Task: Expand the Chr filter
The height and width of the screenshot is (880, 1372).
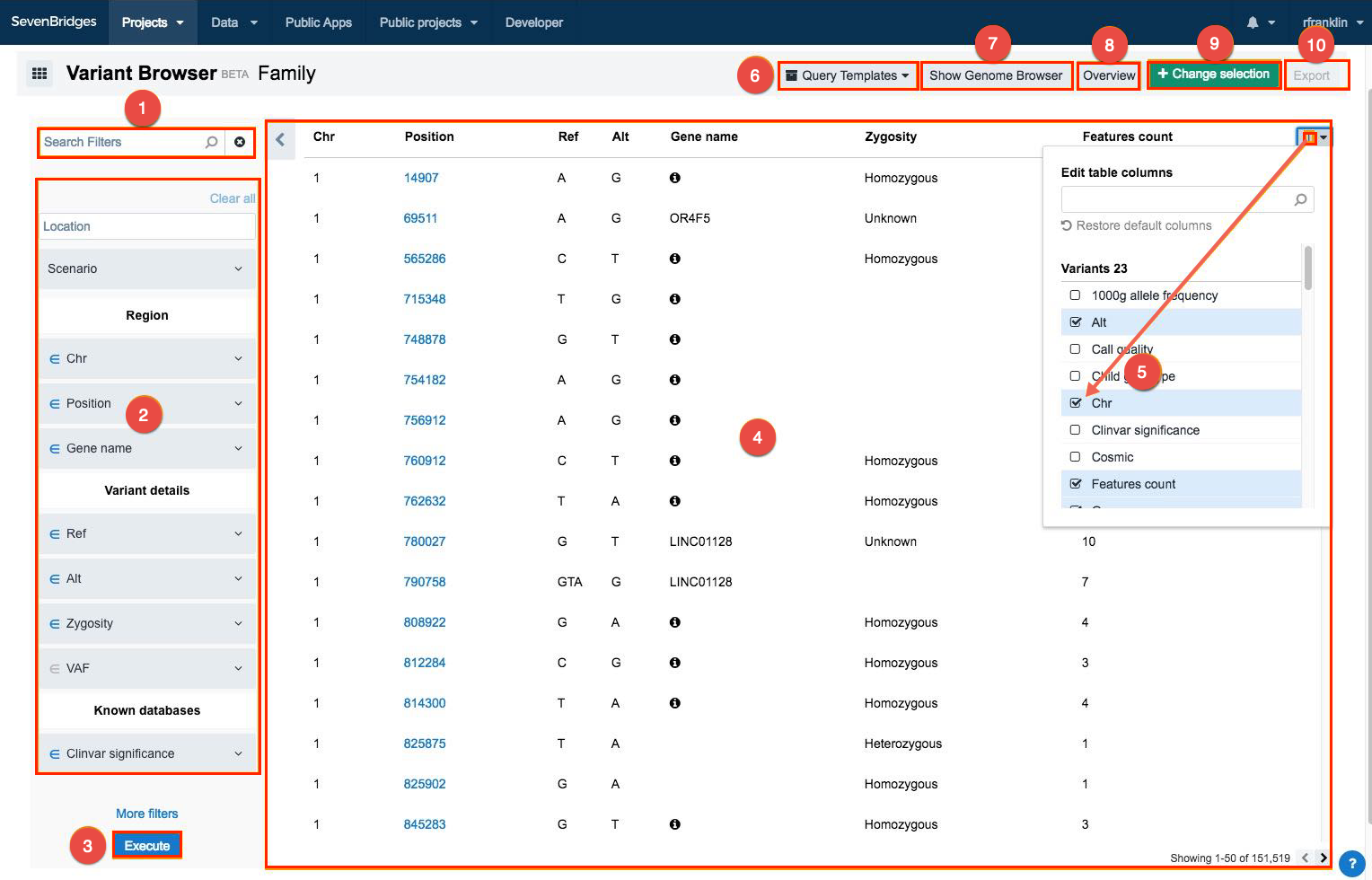Action: coord(147,358)
